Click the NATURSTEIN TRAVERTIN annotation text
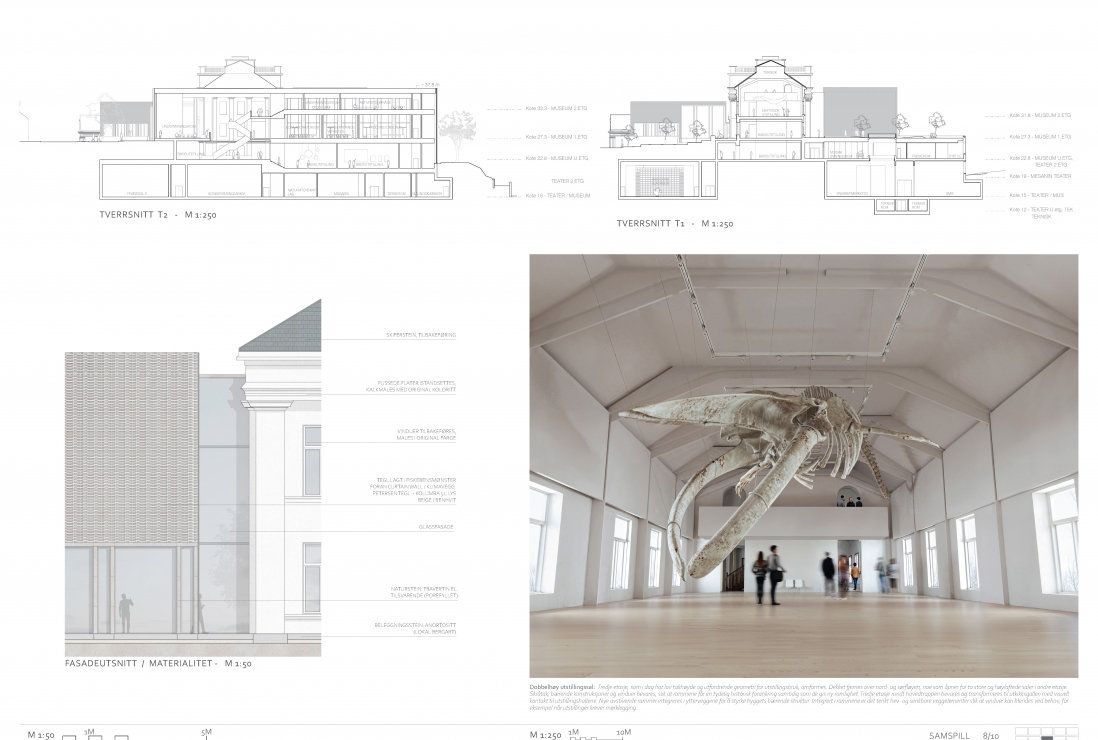1098x740 pixels. 424,592
